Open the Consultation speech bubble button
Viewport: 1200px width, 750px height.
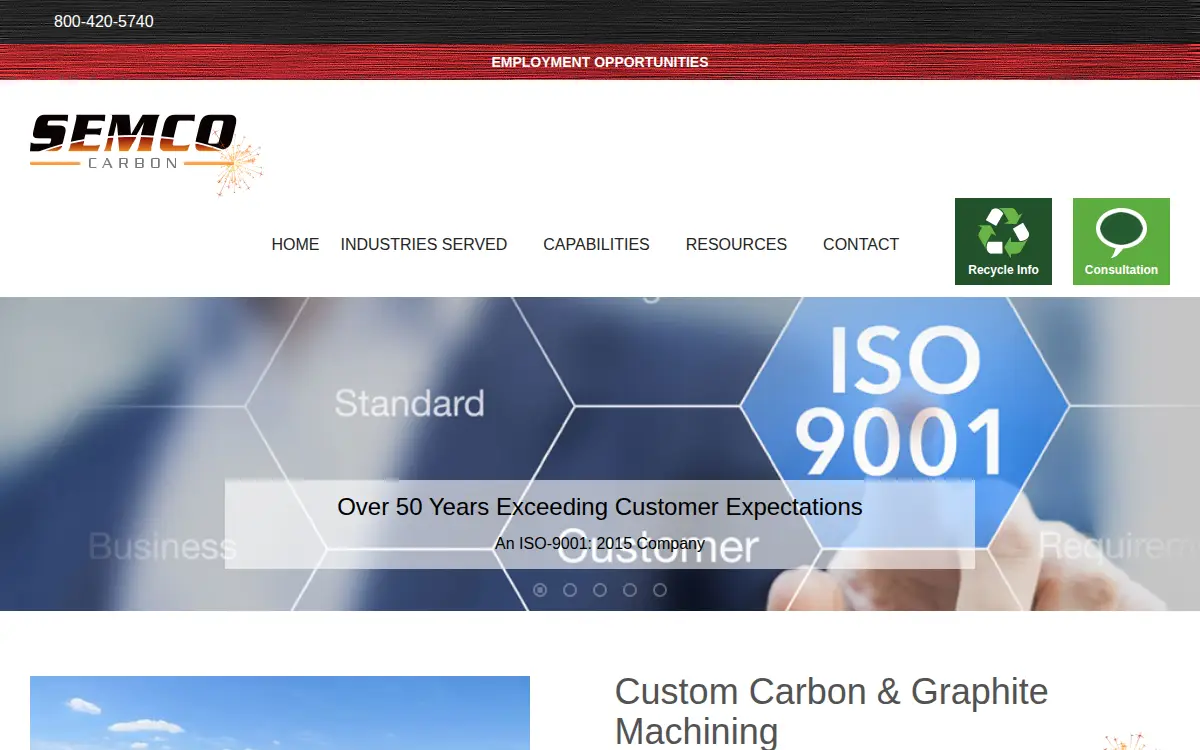coord(1121,241)
